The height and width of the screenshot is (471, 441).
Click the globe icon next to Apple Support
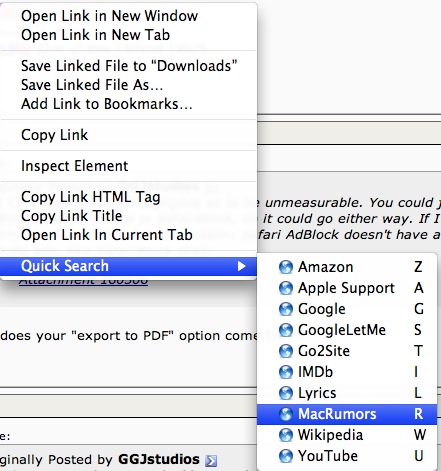pyautogui.click(x=286, y=288)
